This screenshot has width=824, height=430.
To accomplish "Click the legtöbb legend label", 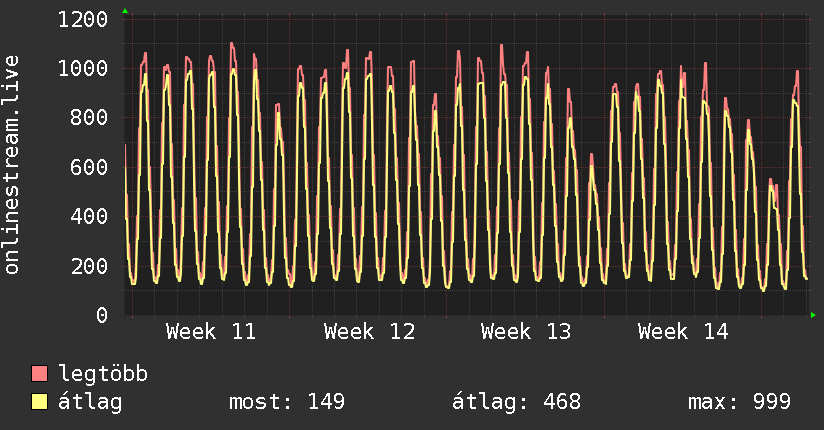I will pyautogui.click(x=104, y=375).
